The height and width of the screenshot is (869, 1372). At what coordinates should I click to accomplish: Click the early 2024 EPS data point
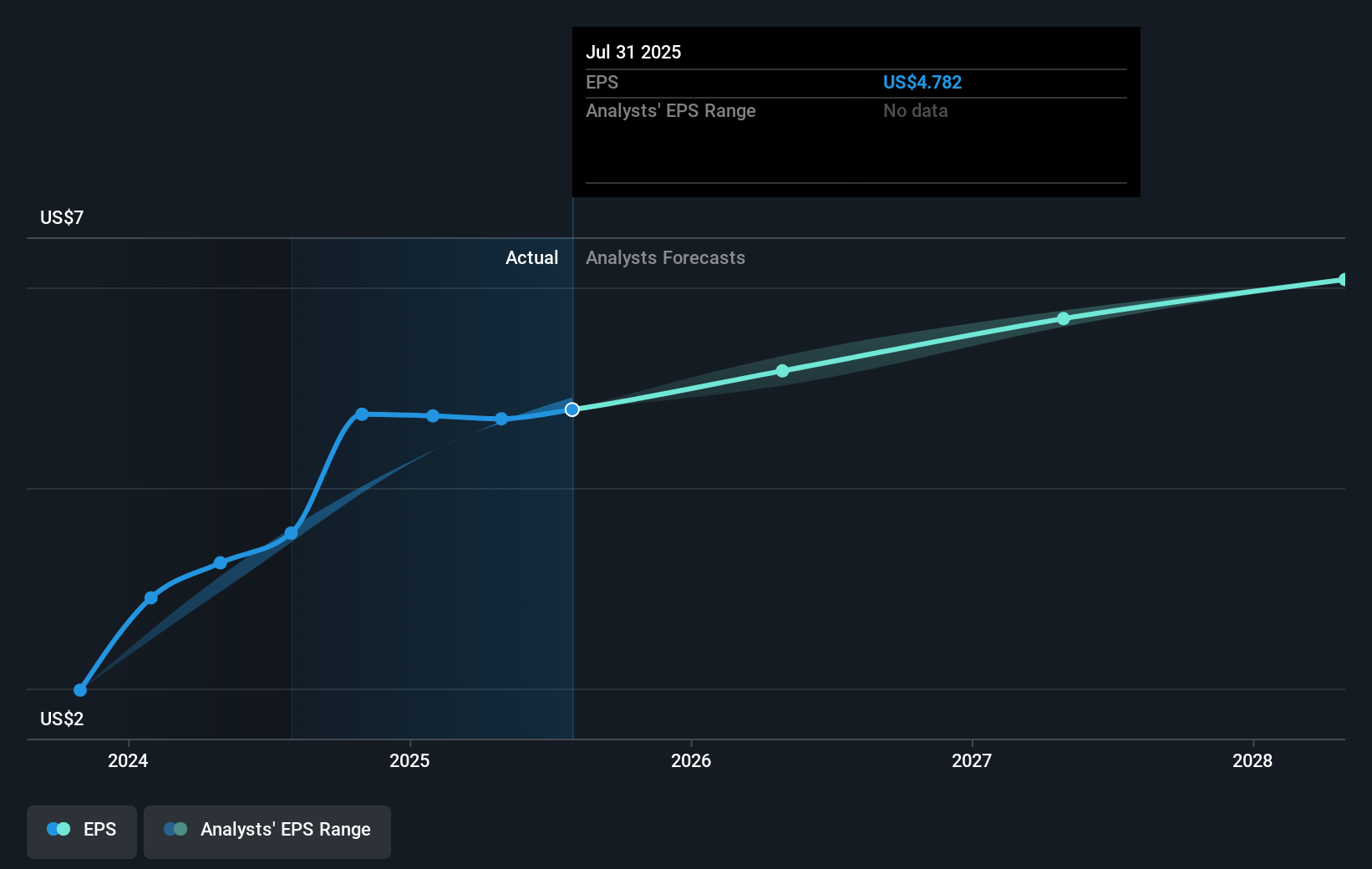pyautogui.click(x=151, y=597)
